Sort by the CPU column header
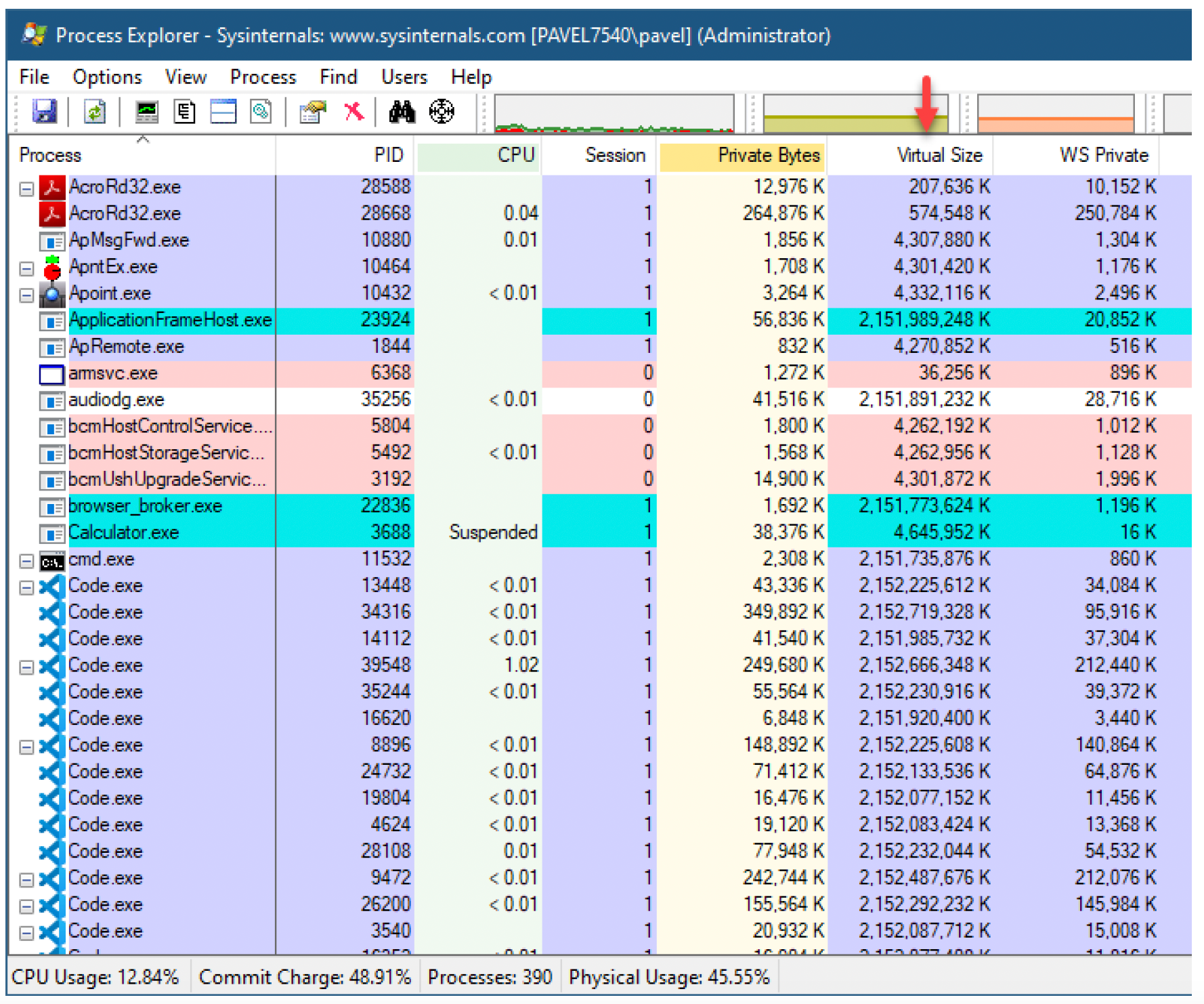Viewport: 1204px width, 1004px height. (478, 155)
